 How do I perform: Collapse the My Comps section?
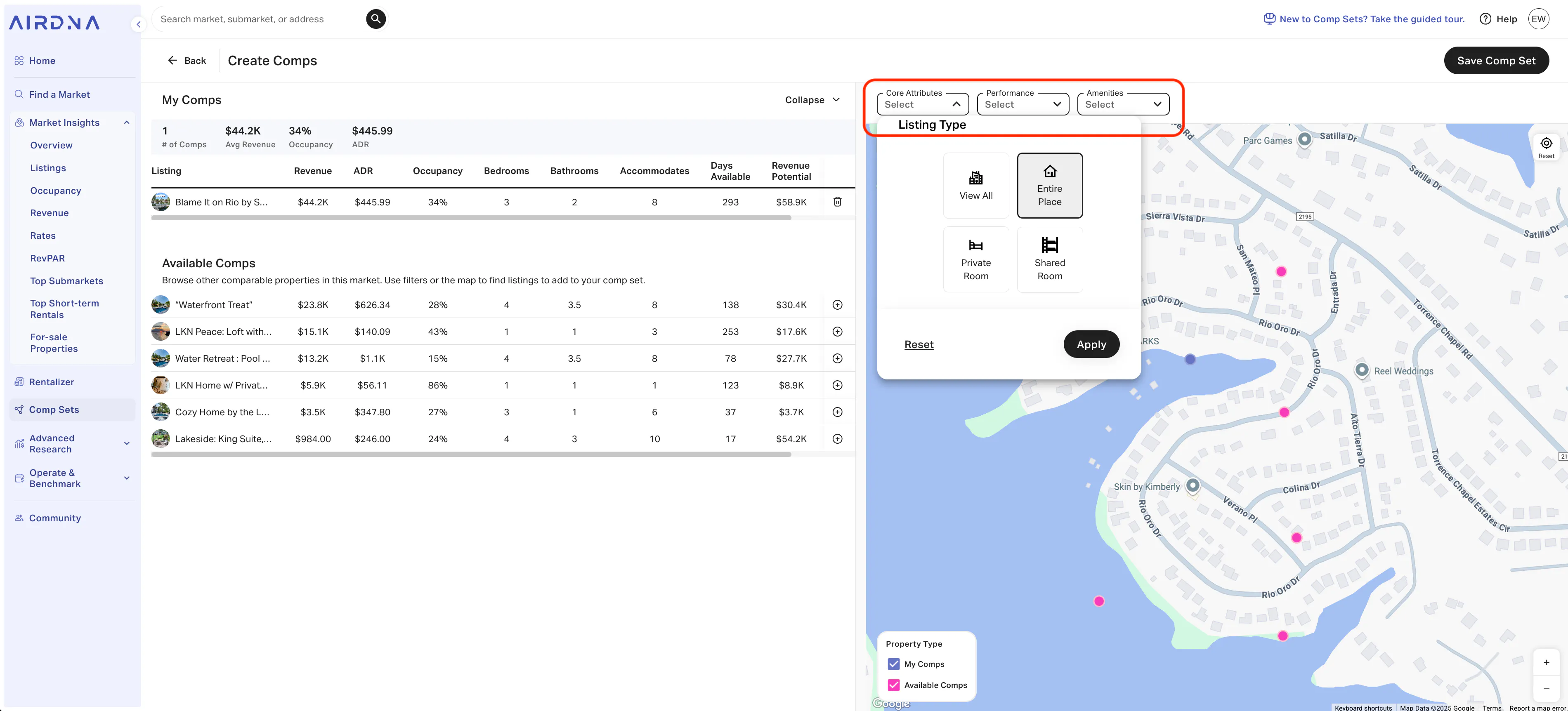click(812, 100)
